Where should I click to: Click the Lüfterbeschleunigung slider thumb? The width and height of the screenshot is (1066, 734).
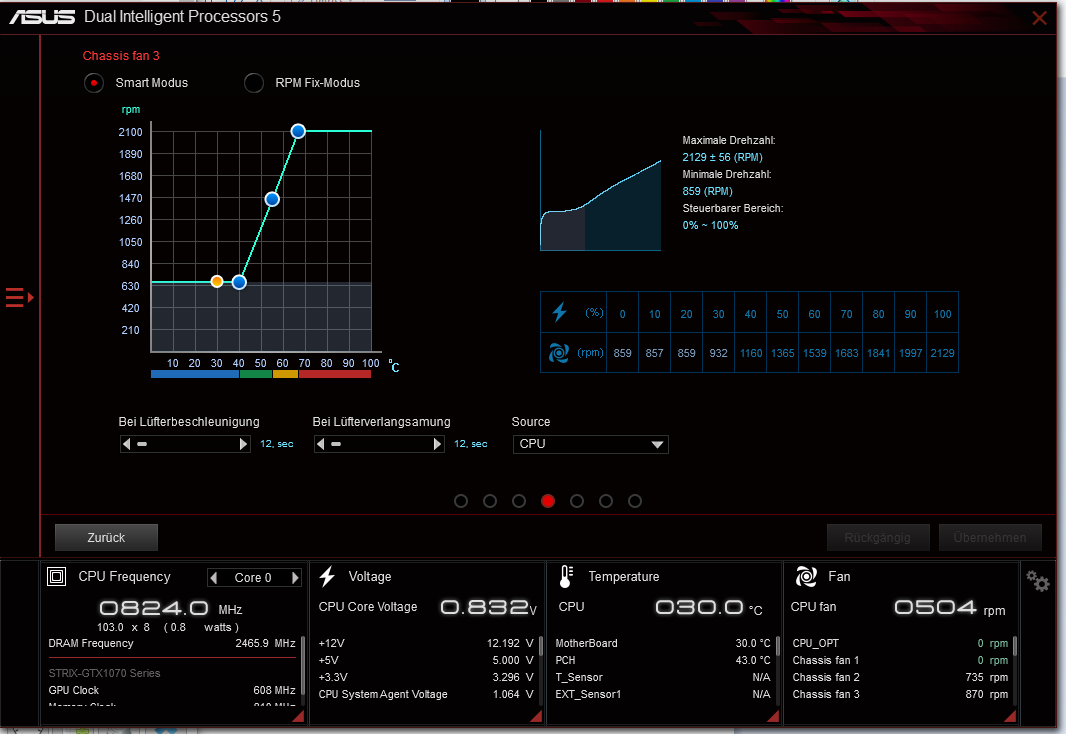(142, 444)
